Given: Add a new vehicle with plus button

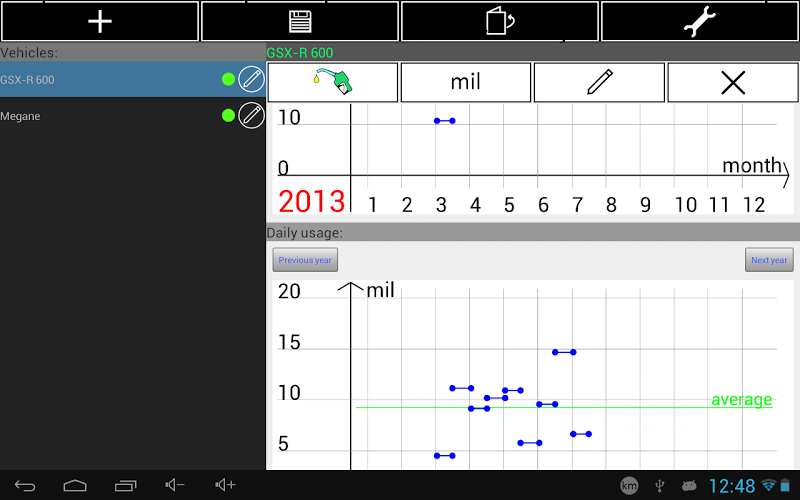Looking at the screenshot, I should click(x=100, y=21).
